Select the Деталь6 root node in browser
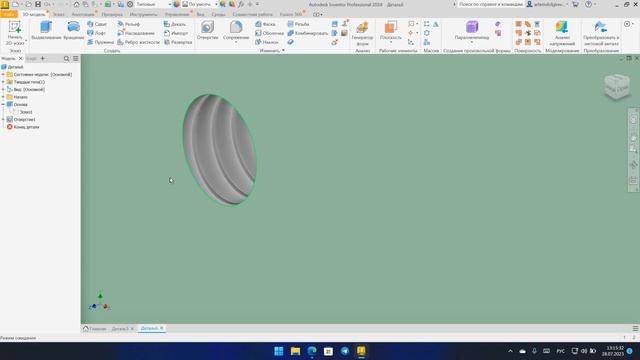The width and height of the screenshot is (640, 360). point(13,67)
